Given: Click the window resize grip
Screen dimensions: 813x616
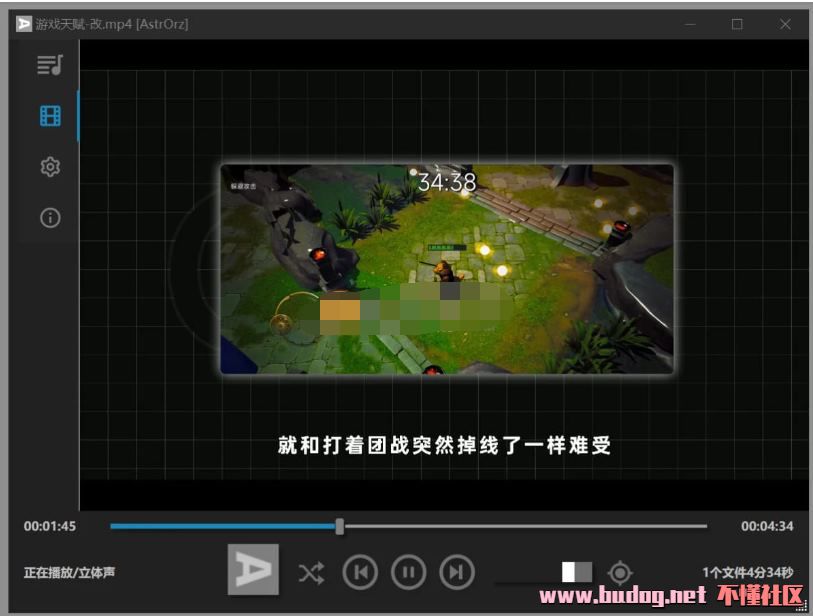Looking at the screenshot, I should 802,607.
